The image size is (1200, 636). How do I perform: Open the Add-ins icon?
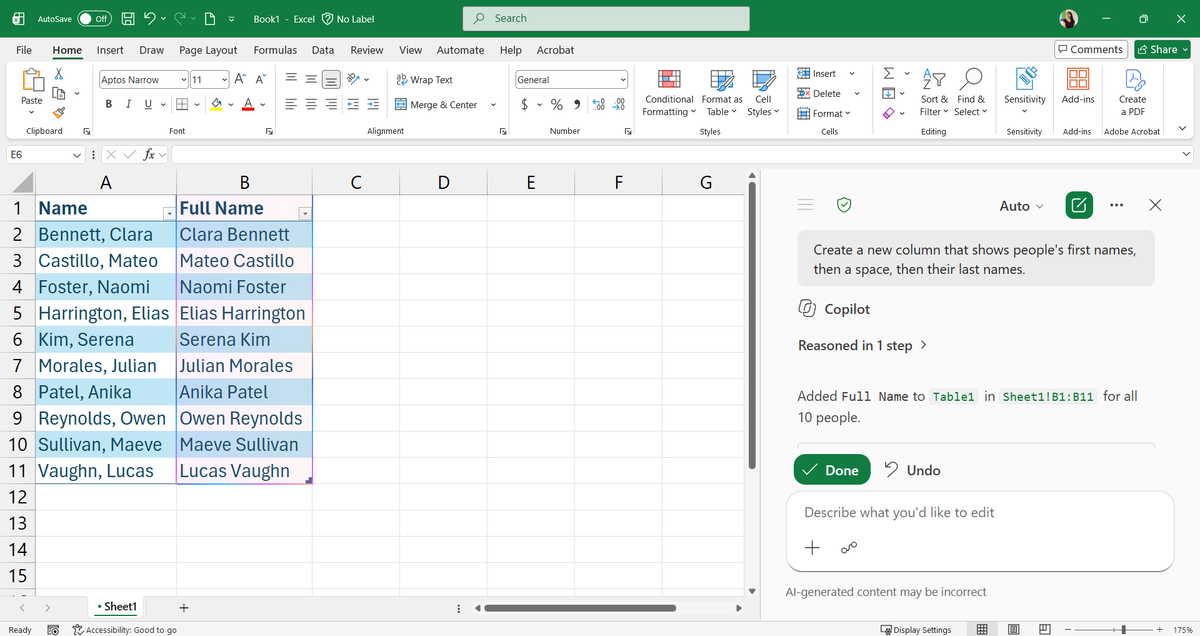pyautogui.click(x=1078, y=86)
